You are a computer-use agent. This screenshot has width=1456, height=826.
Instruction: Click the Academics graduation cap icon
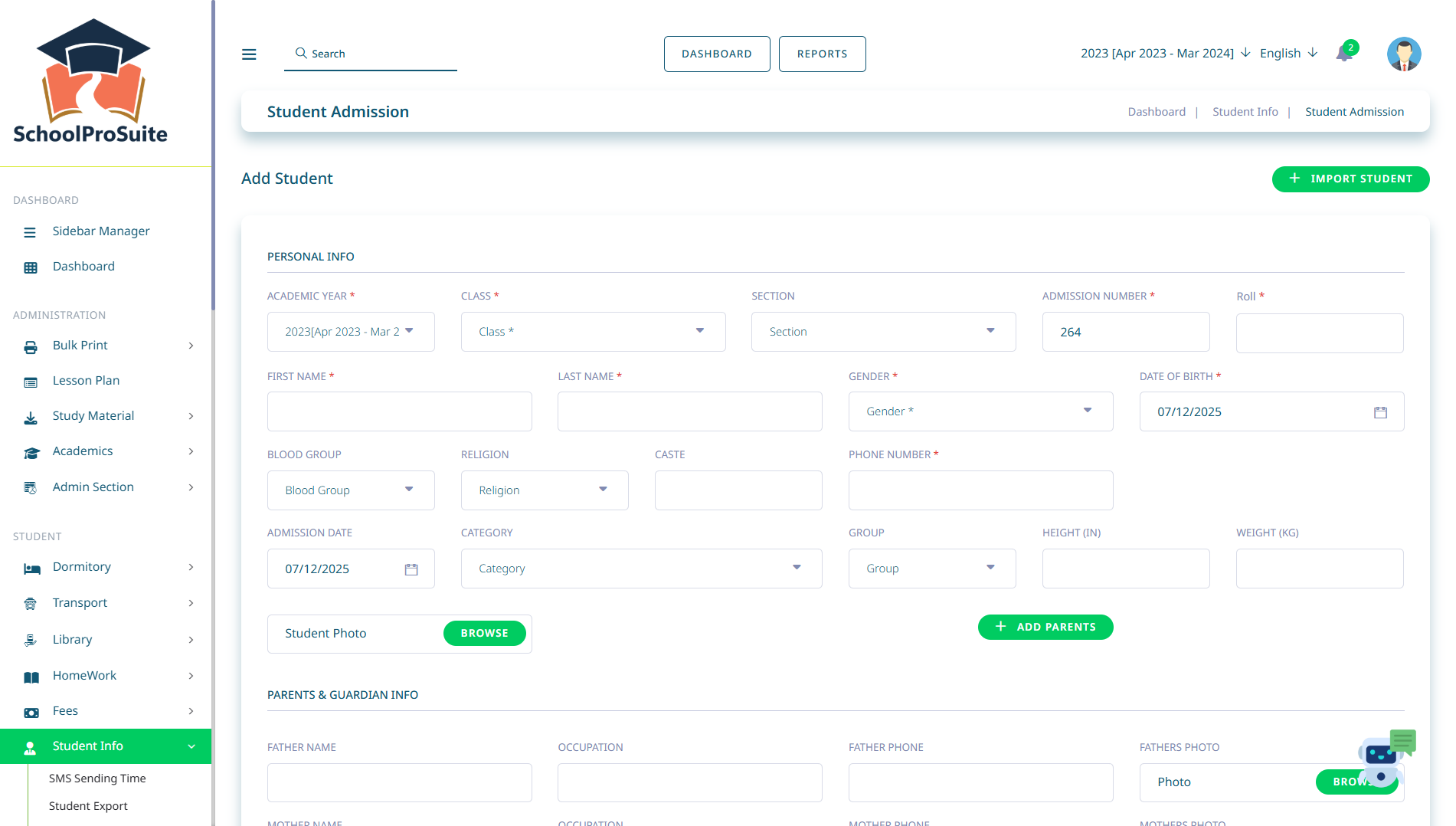[x=30, y=452]
